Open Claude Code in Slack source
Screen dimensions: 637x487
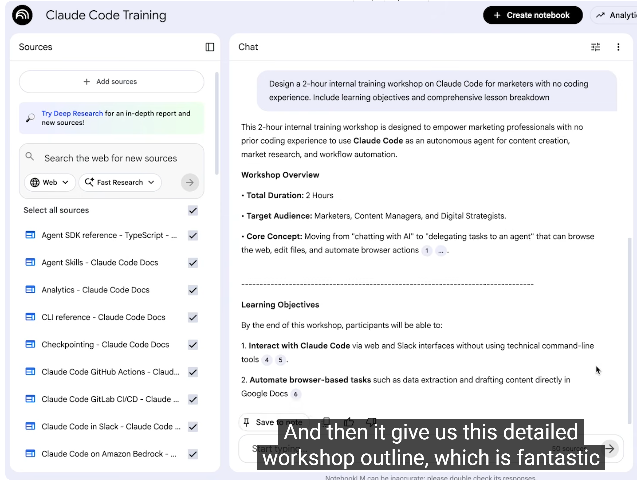pyautogui.click(x=110, y=426)
